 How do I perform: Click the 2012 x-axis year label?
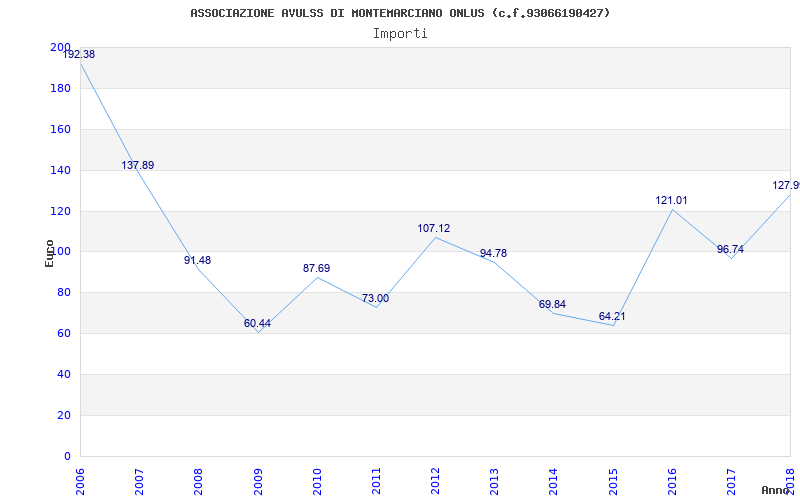(435, 481)
